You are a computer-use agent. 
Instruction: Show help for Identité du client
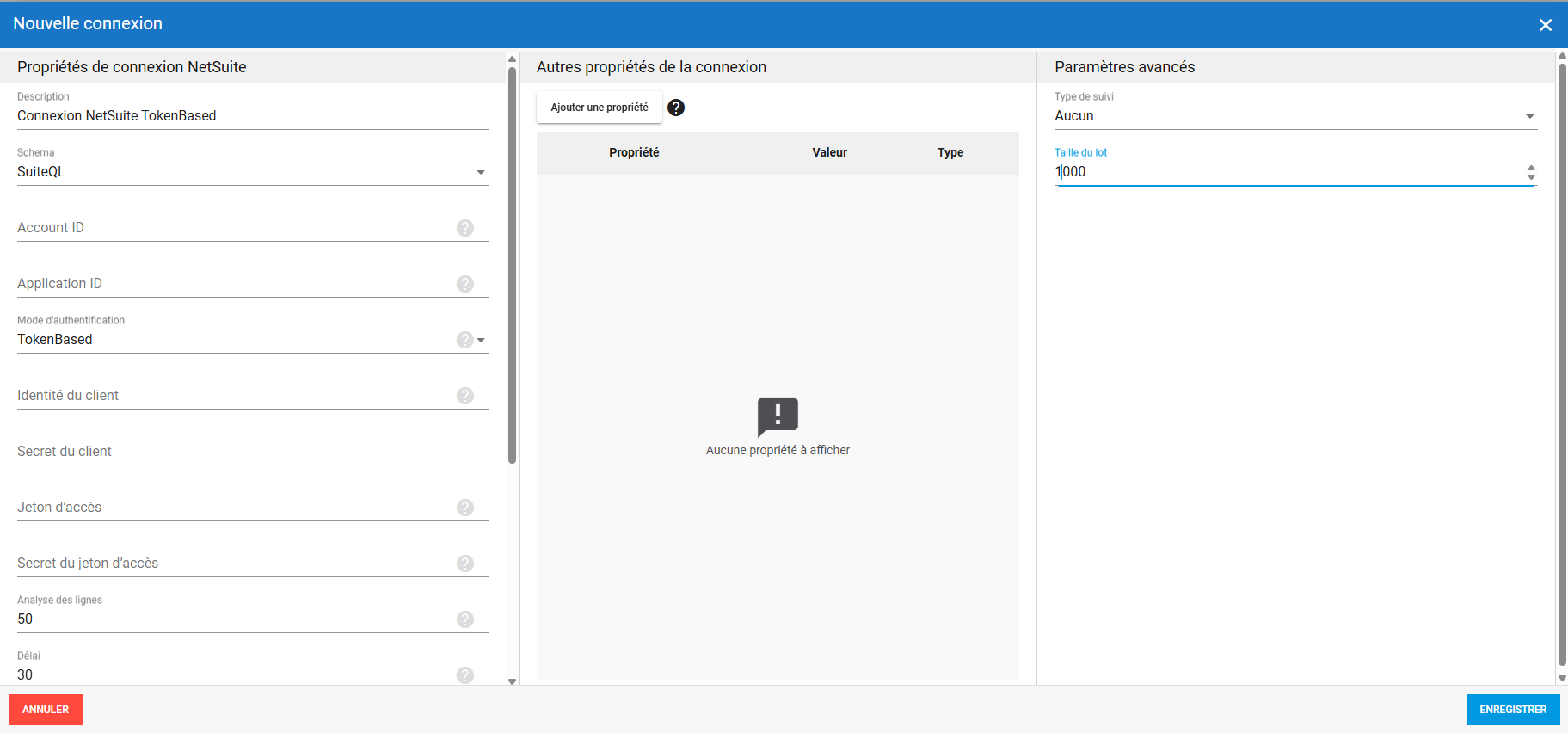465,396
